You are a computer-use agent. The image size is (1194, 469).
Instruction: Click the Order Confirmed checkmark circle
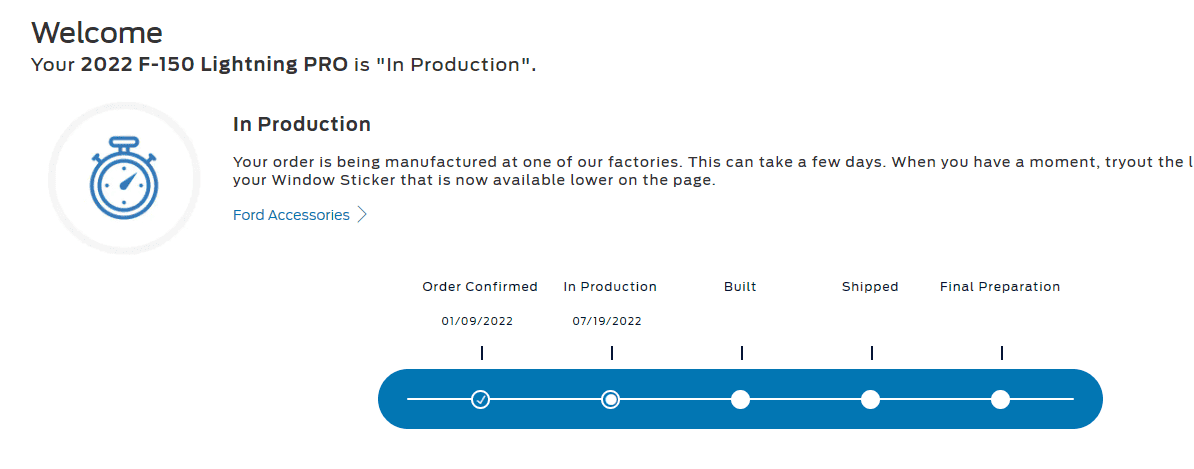(481, 400)
